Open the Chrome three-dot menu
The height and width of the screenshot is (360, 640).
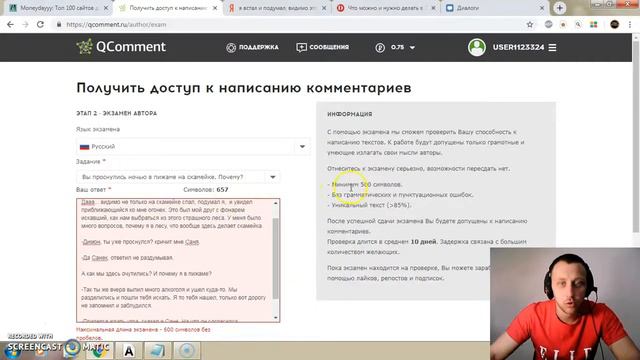tap(630, 24)
